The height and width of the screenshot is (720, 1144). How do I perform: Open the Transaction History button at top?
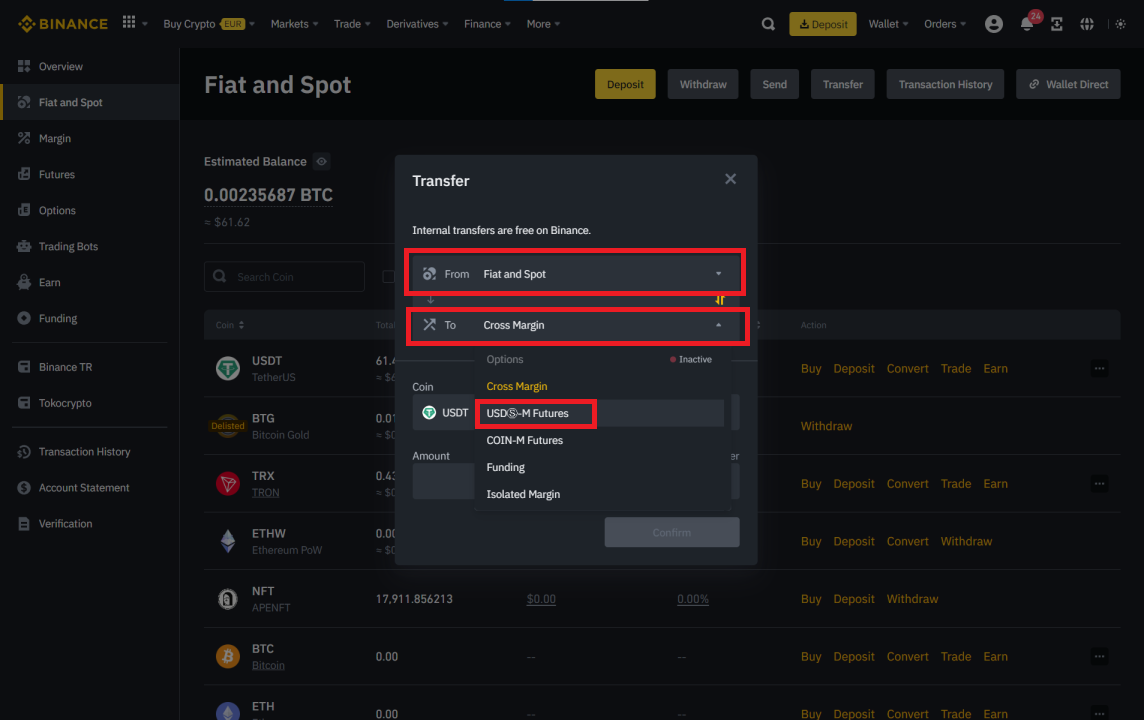[x=945, y=84]
